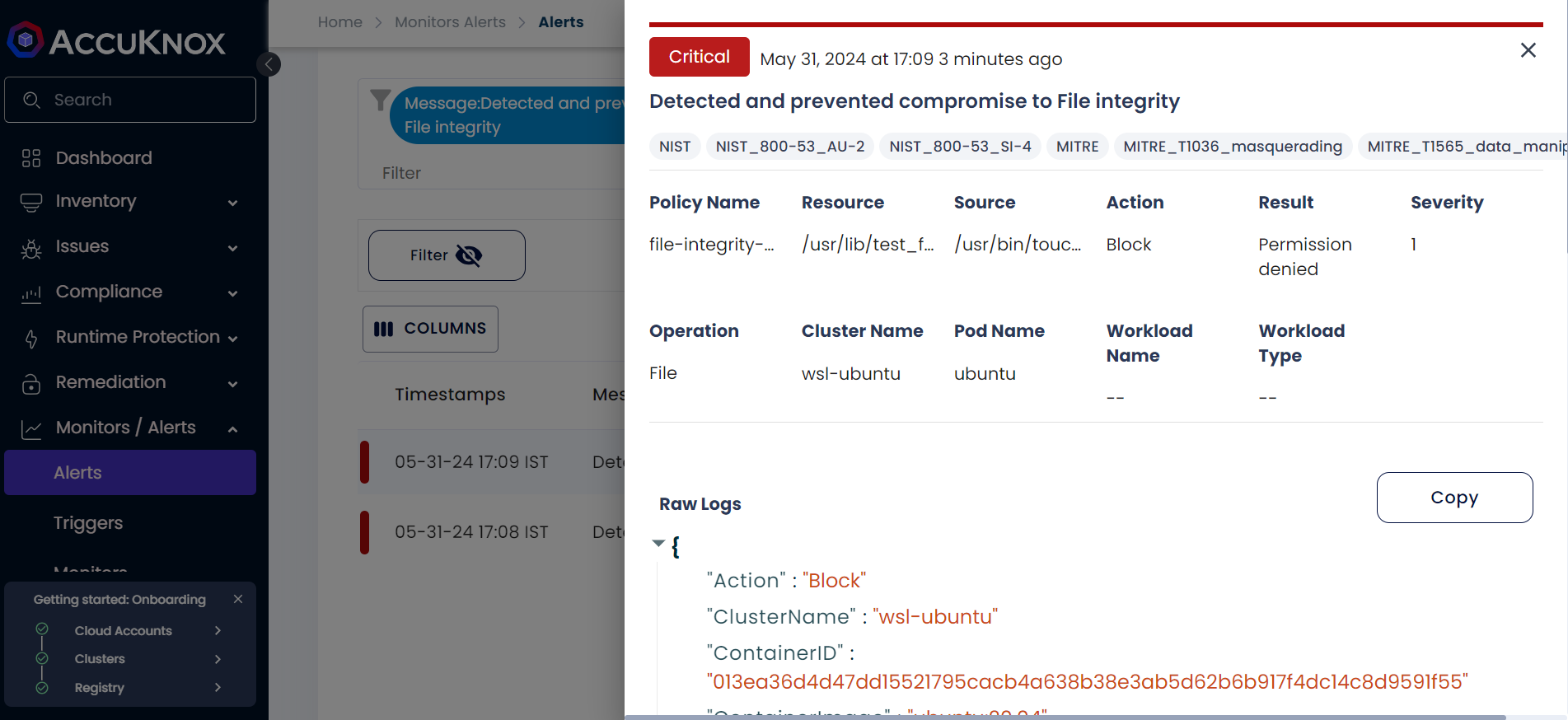
Task: Click the Inventory monitor icon
Action: click(31, 202)
